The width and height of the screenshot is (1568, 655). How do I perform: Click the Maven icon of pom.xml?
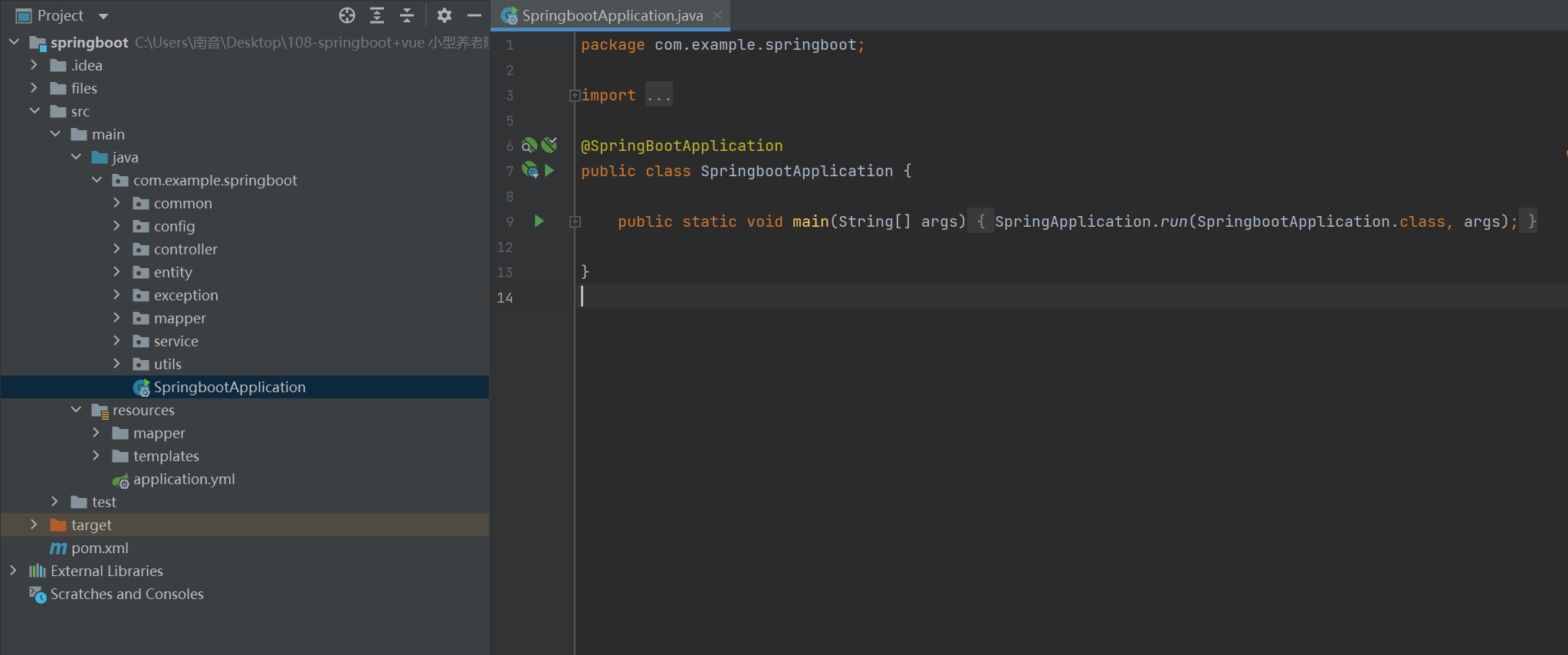pos(58,548)
